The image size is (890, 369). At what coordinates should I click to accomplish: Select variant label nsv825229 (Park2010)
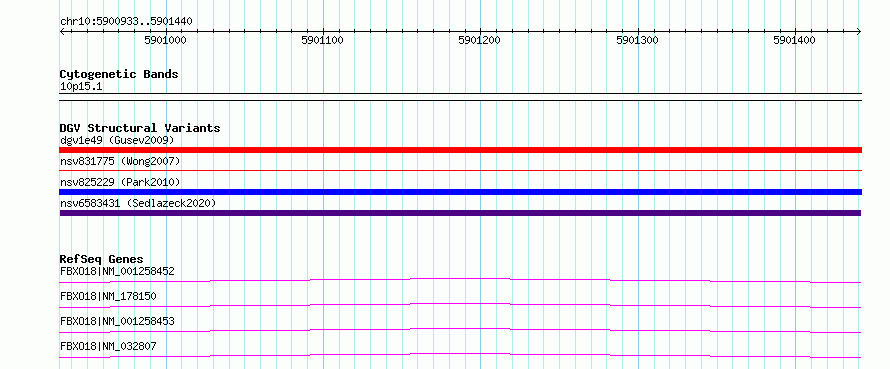point(120,182)
